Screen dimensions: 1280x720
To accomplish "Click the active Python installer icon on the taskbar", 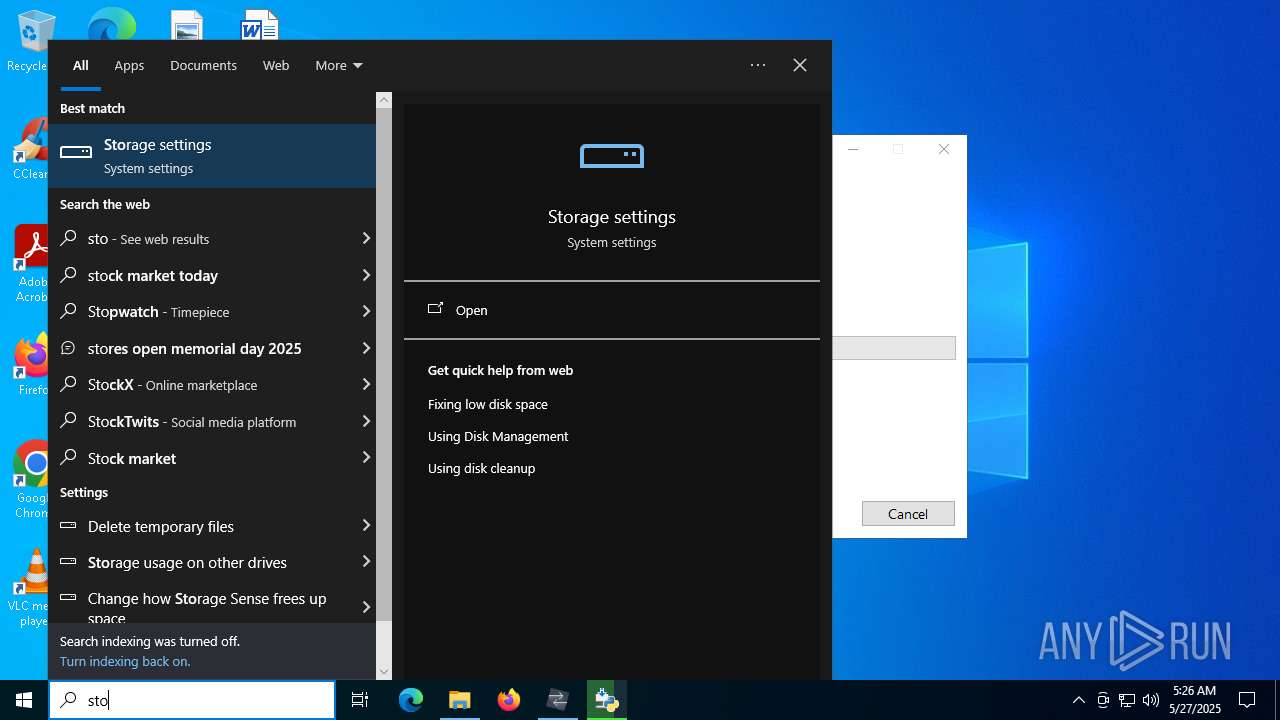I will tap(606, 700).
